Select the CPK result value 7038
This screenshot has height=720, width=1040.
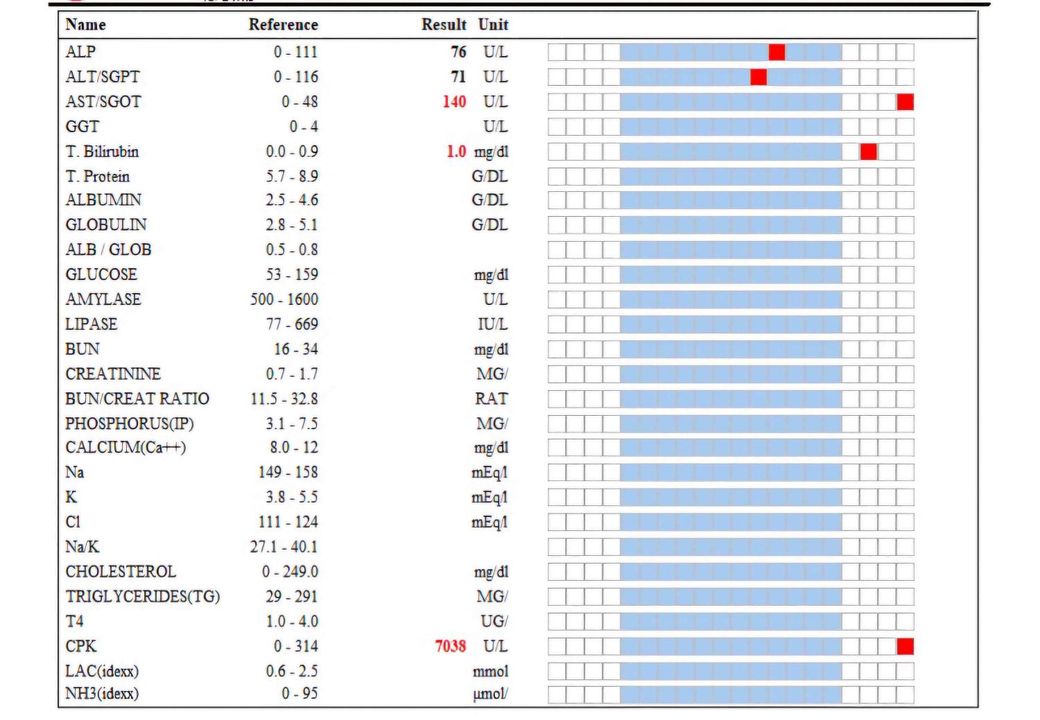[x=444, y=646]
